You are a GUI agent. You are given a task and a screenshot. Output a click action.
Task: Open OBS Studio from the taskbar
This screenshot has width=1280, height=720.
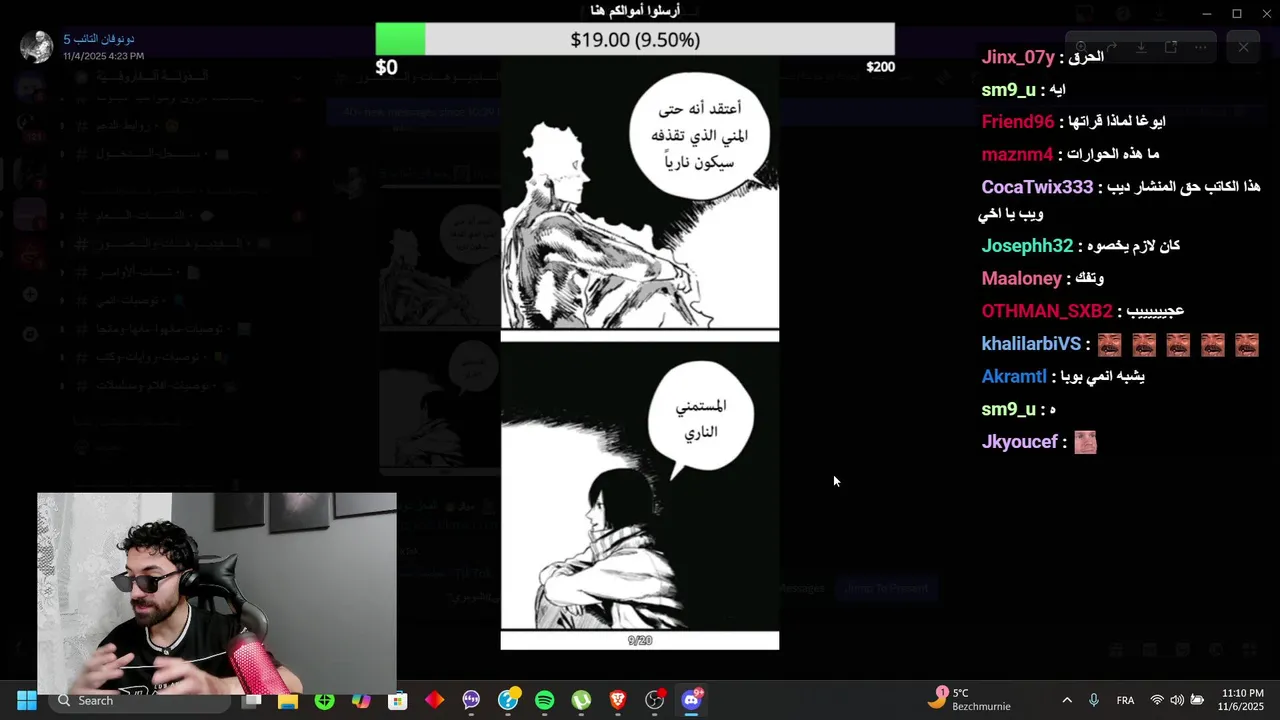click(655, 700)
